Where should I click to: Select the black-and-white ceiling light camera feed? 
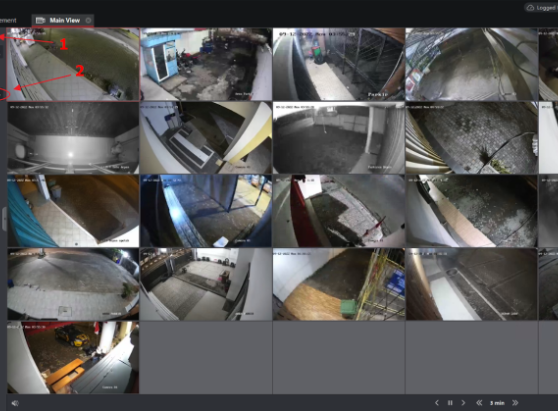pos(73,138)
